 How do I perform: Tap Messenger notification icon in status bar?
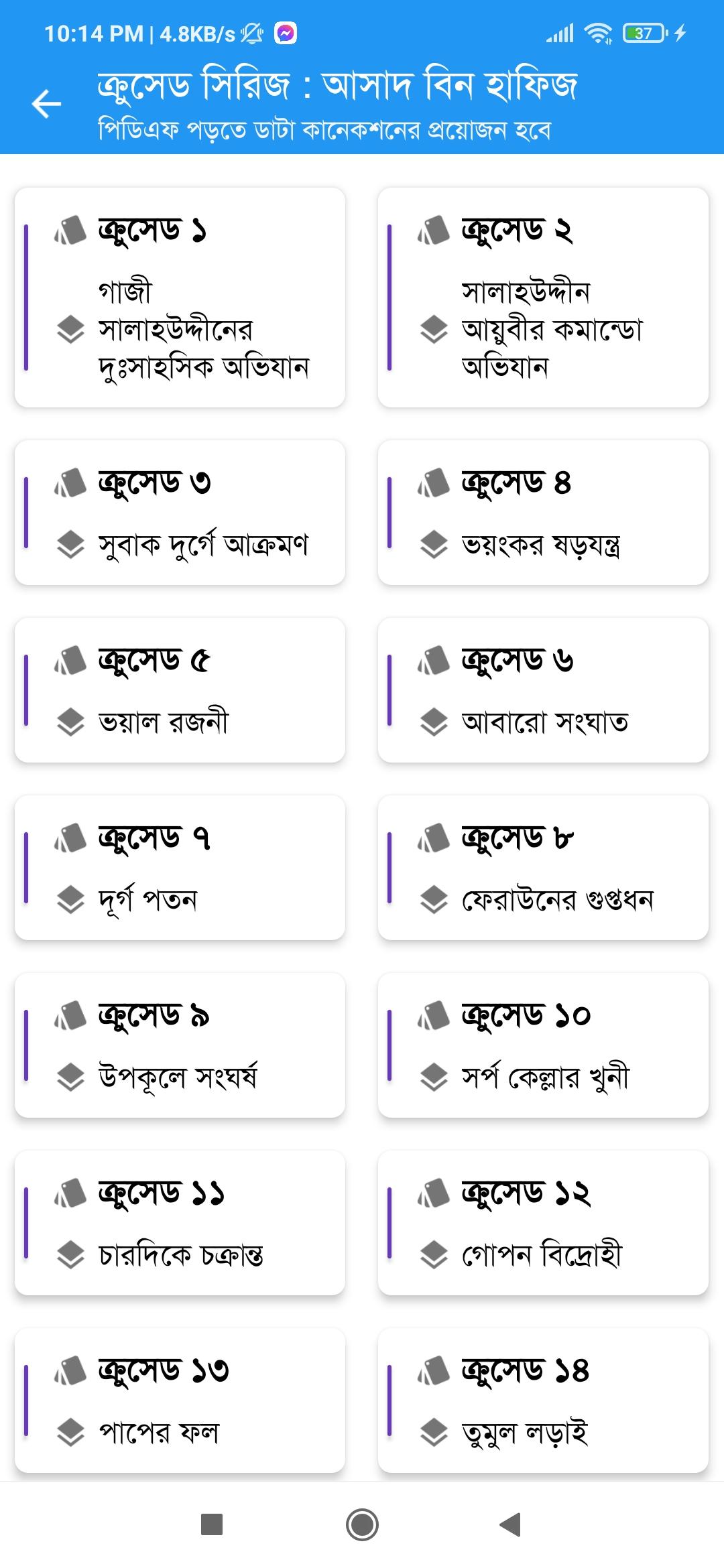click(286, 33)
